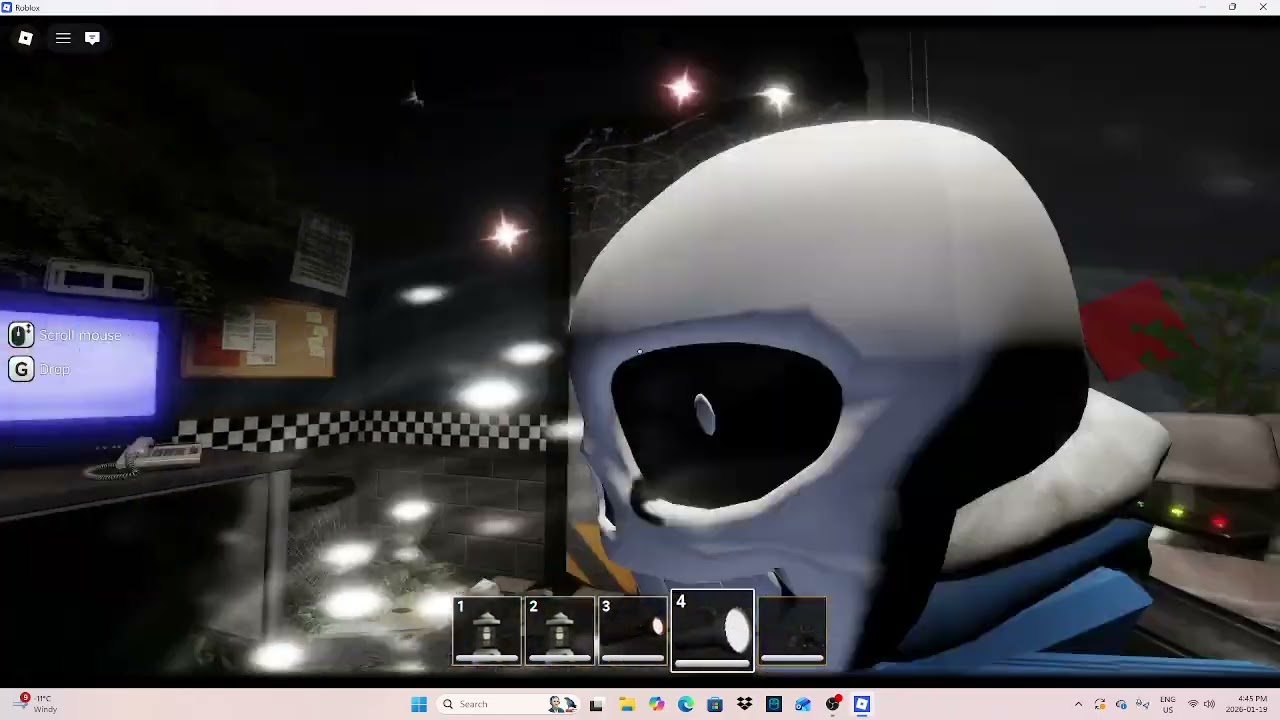The width and height of the screenshot is (1280, 720).
Task: Click the Scroll mouse hint prompt
Action: point(65,335)
